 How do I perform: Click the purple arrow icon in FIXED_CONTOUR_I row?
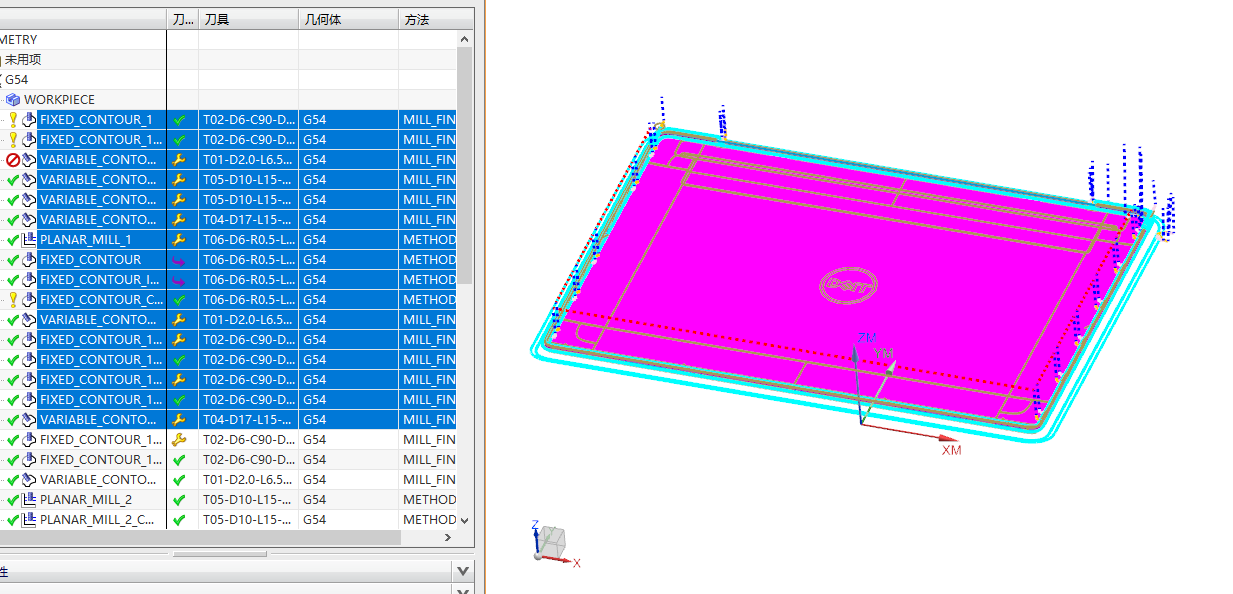[179, 280]
